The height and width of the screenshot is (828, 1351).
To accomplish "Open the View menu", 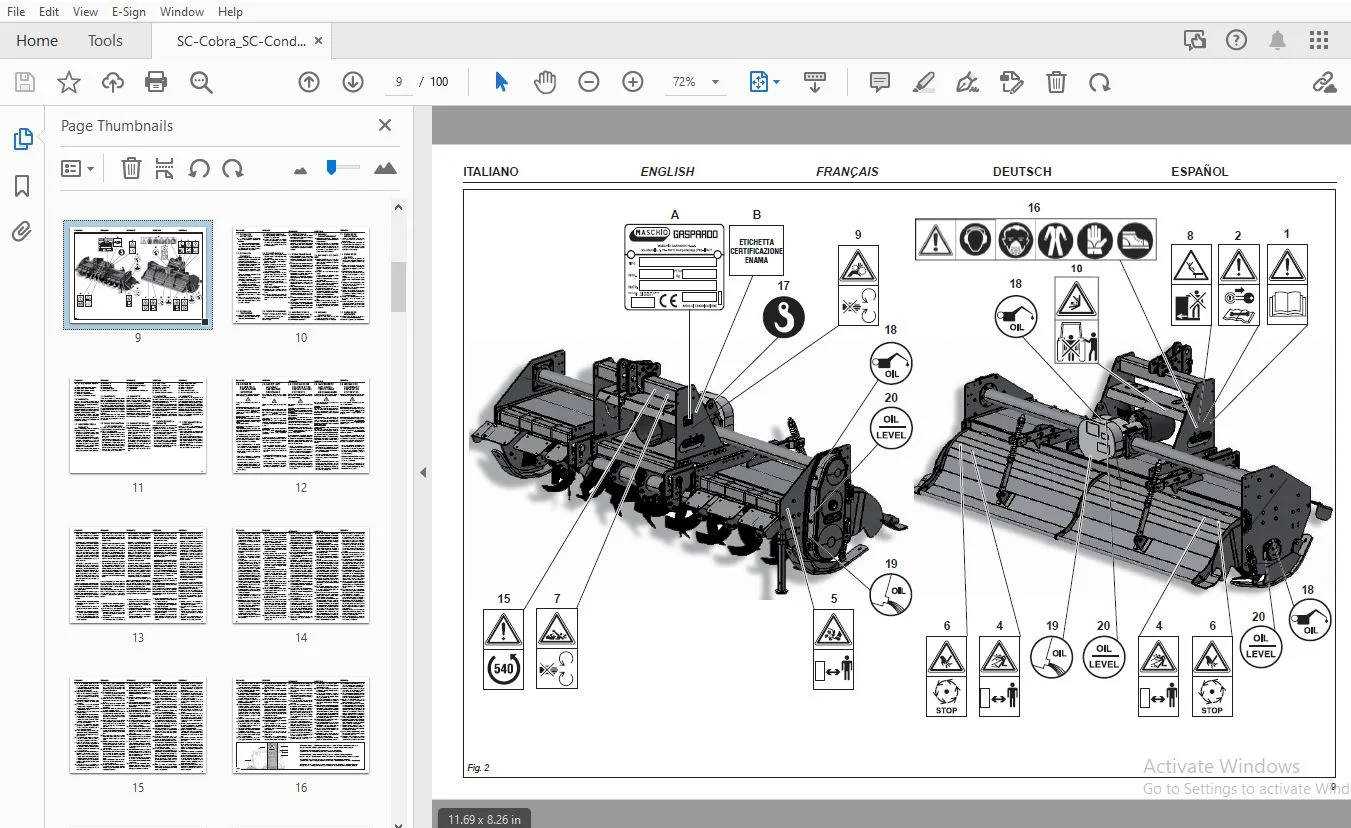I will pos(86,12).
